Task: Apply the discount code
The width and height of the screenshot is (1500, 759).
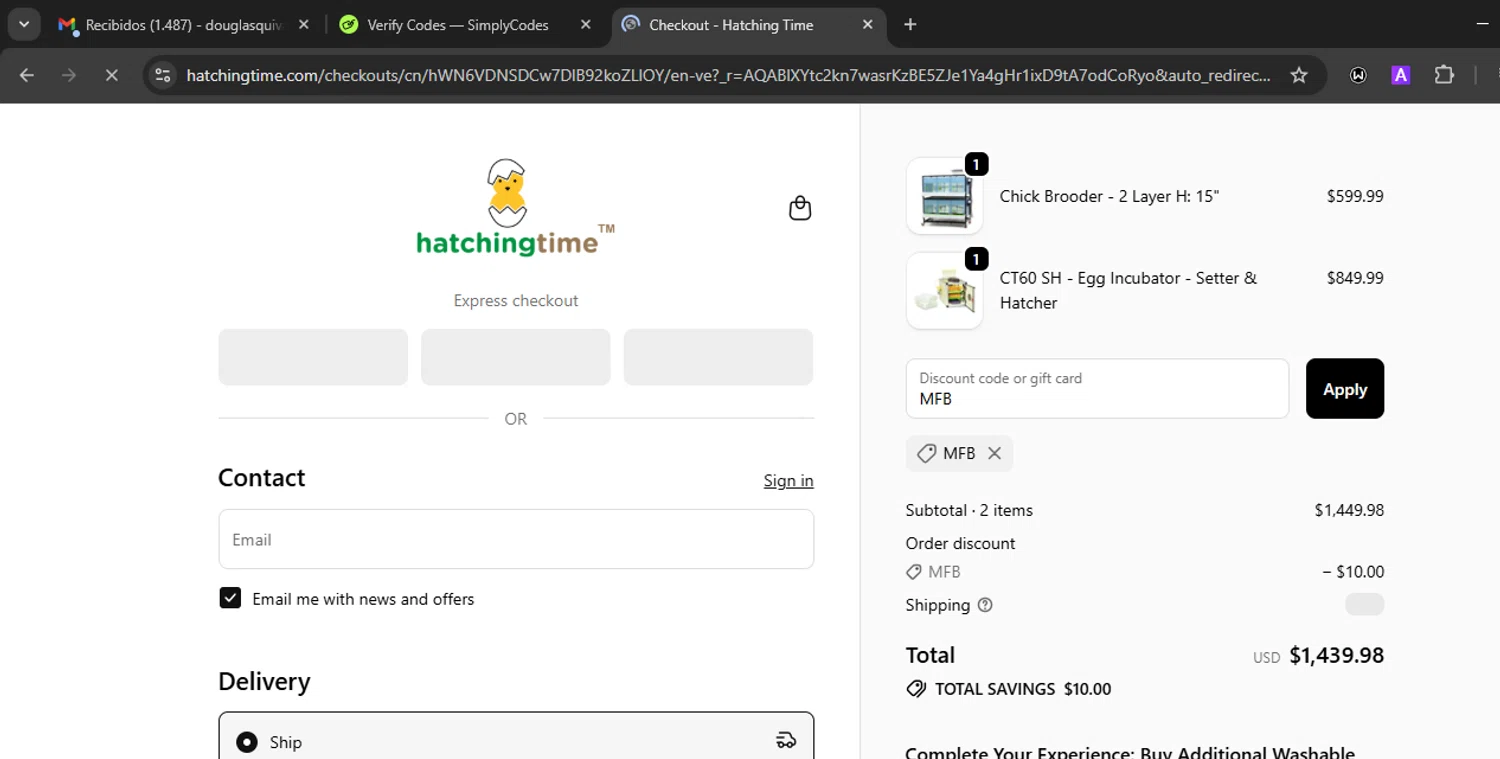Action: tap(1345, 388)
